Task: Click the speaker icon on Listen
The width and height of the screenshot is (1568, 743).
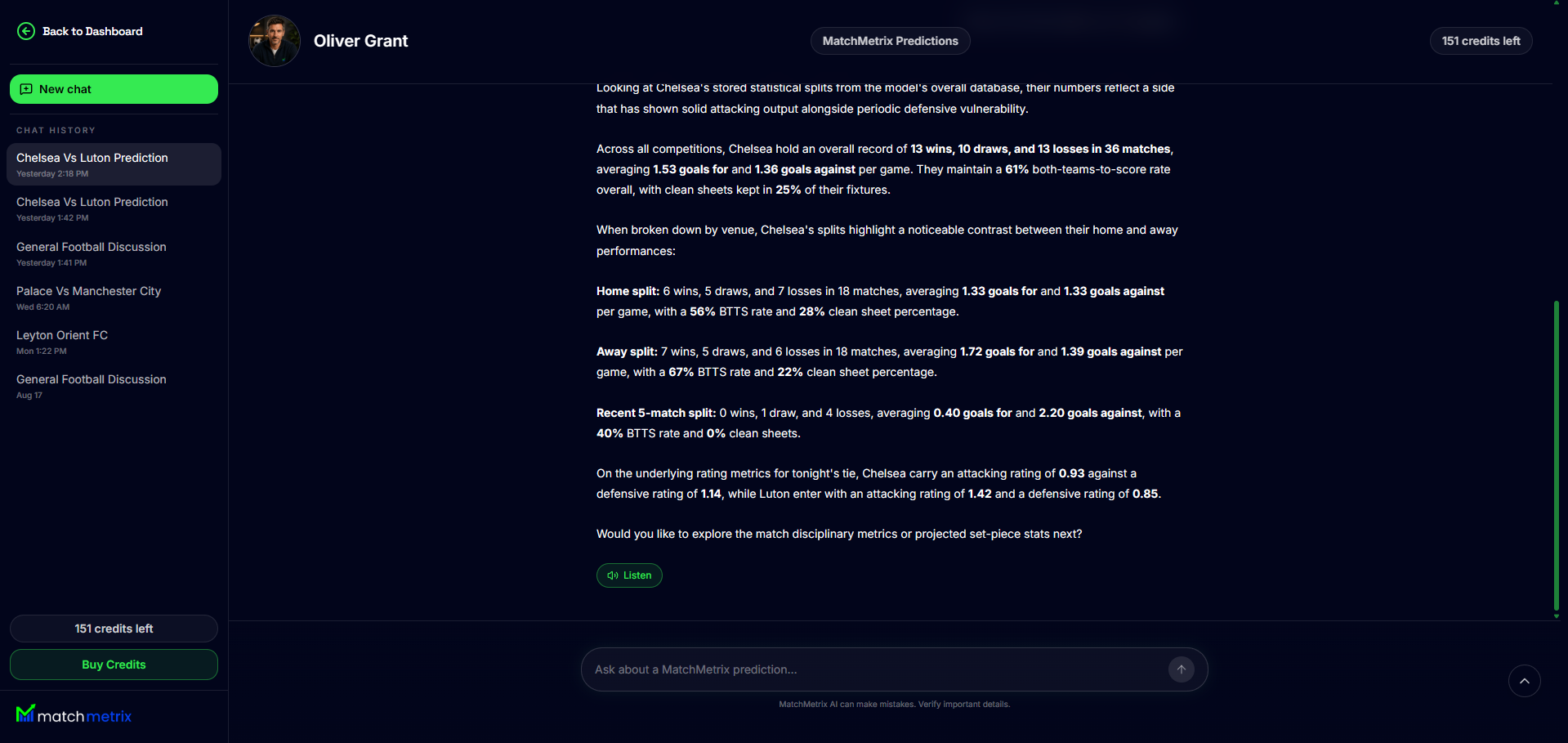Action: click(613, 575)
